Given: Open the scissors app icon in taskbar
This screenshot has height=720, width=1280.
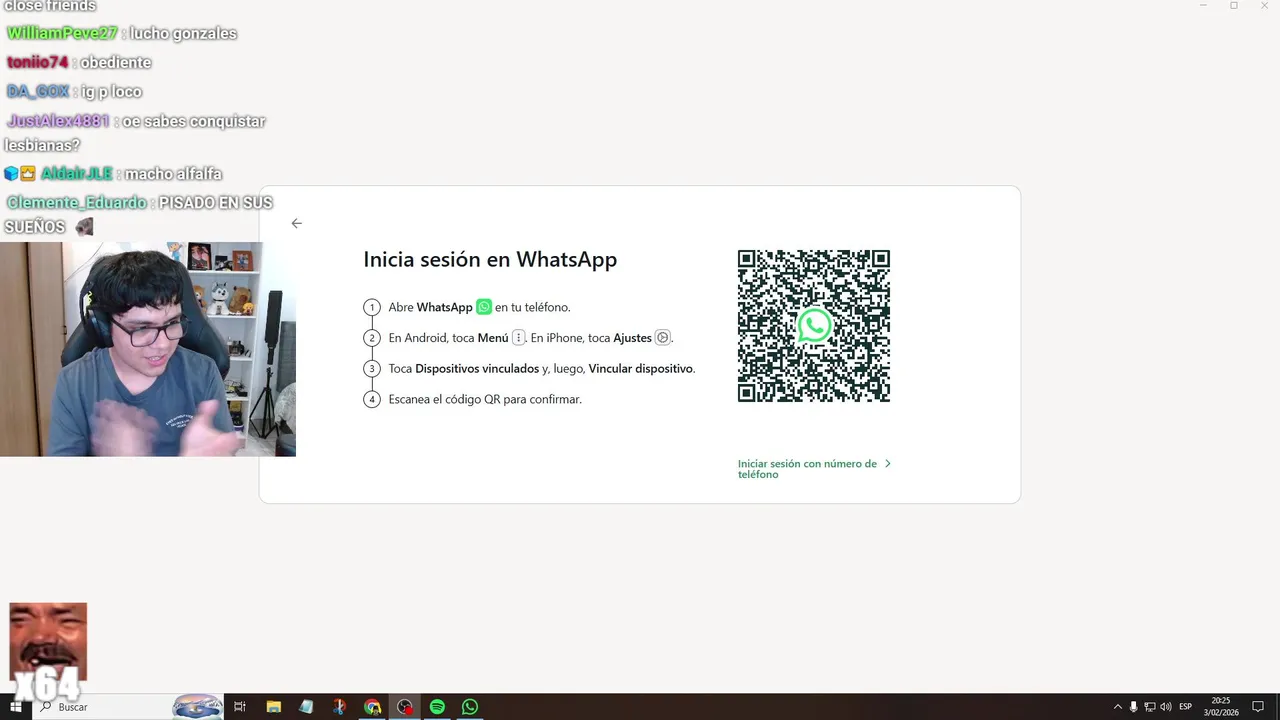Looking at the screenshot, I should pos(339,707).
